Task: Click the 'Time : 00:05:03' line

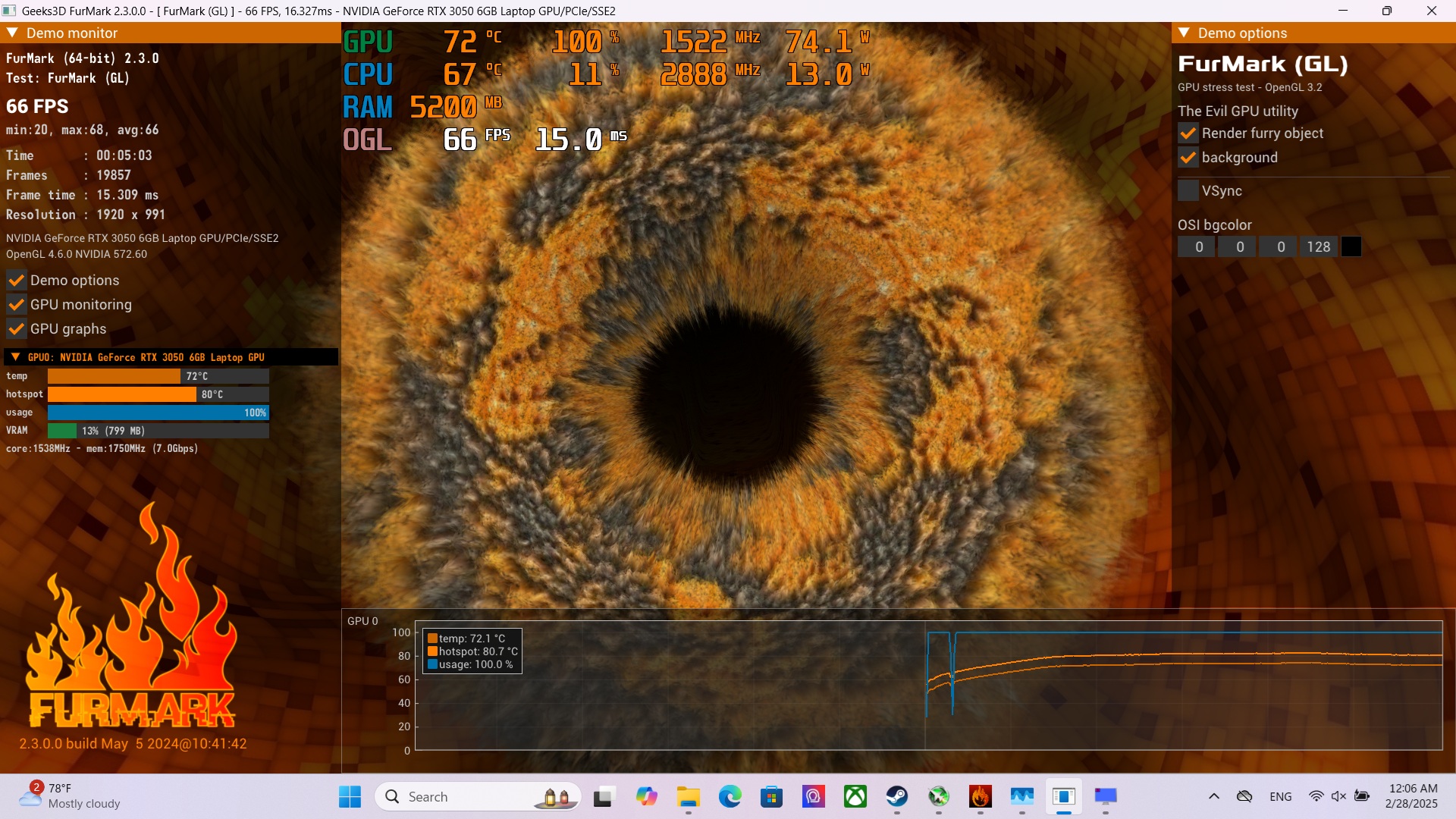Action: pos(79,155)
